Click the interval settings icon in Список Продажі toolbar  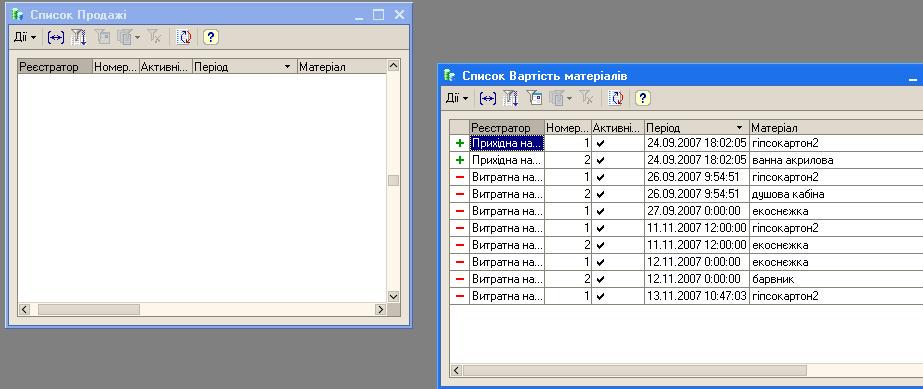click(55, 37)
